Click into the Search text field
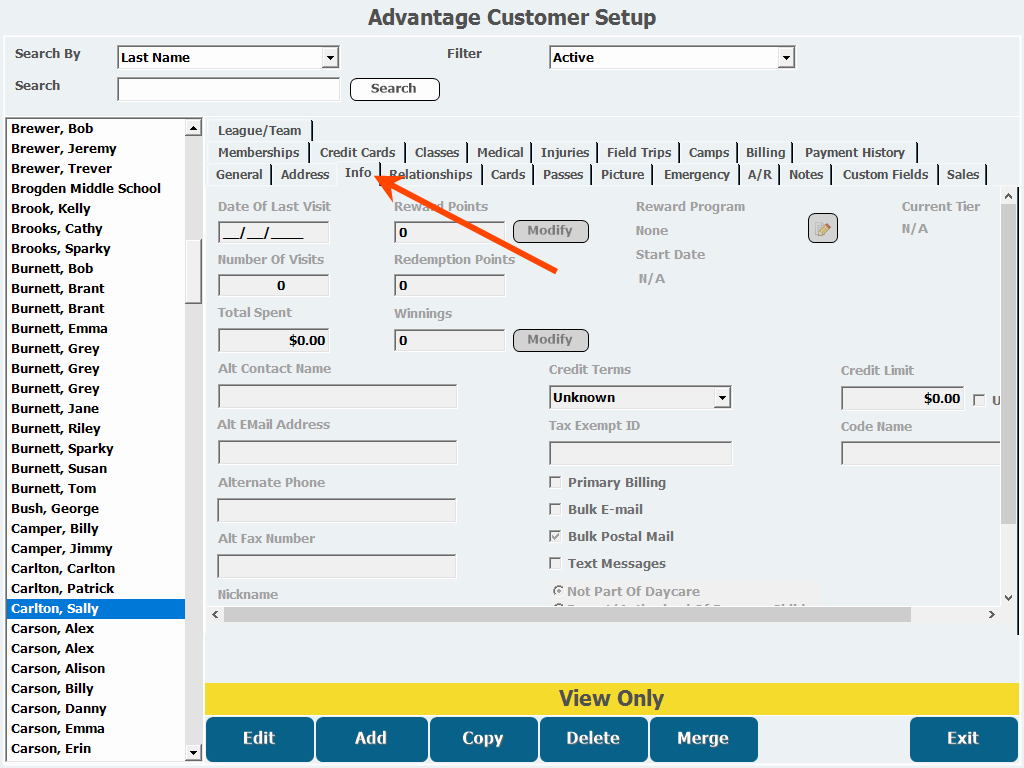Viewport: 1024px width, 768px height. [x=228, y=90]
